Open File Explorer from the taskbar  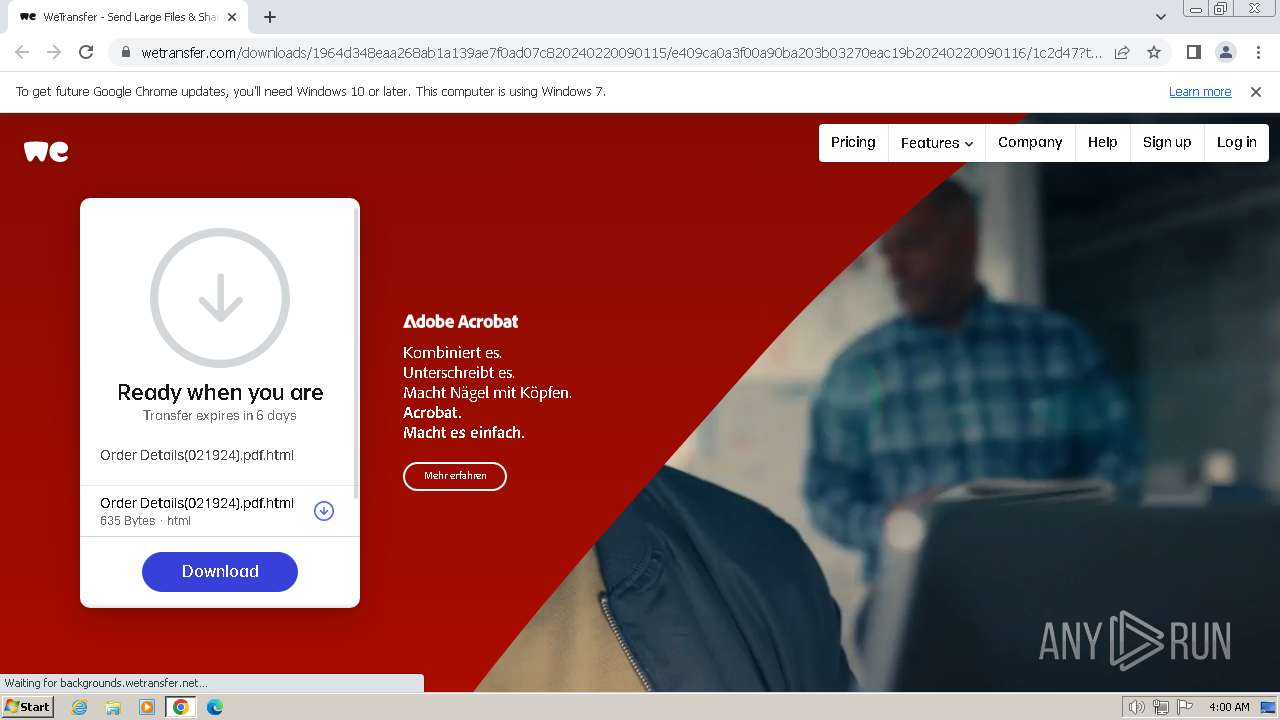click(113, 707)
